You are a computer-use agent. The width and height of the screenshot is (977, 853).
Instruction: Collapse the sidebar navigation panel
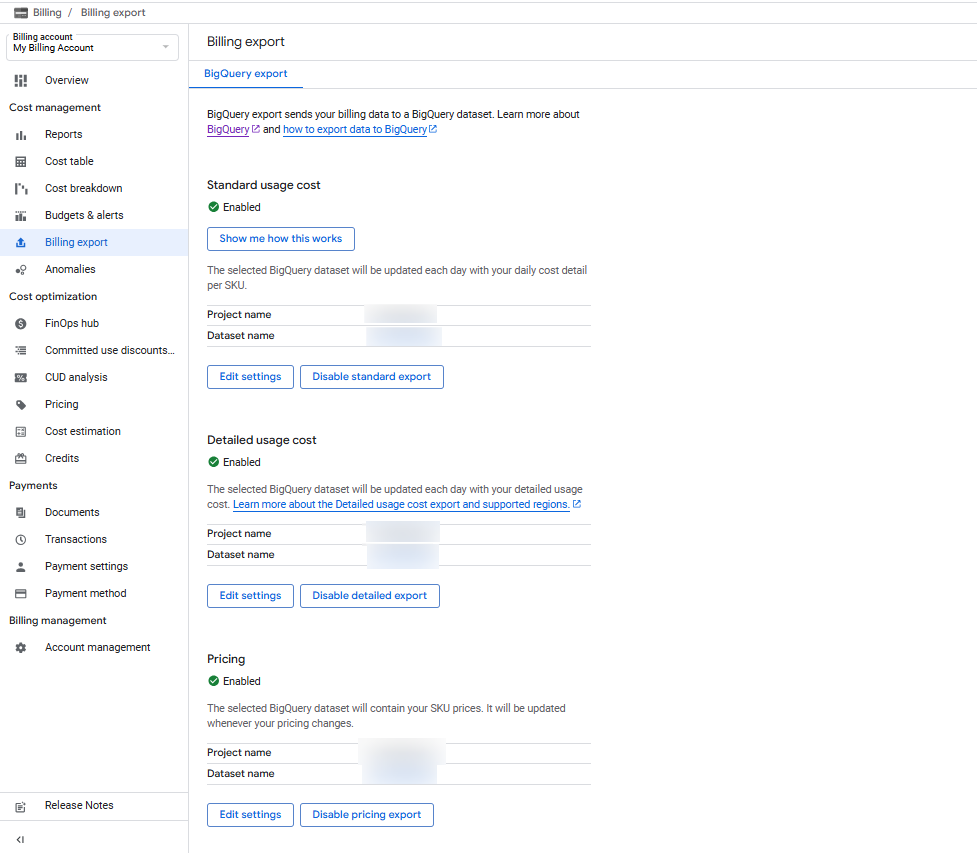tap(20, 839)
